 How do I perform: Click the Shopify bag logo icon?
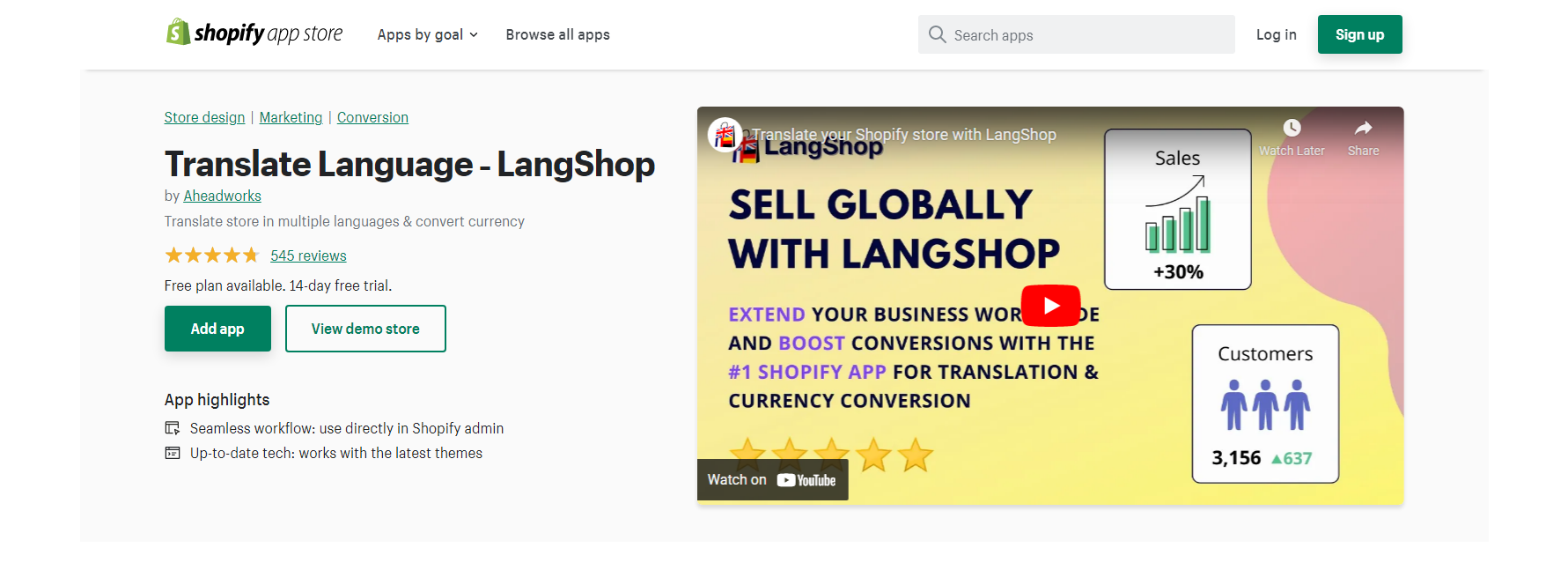coord(178,33)
